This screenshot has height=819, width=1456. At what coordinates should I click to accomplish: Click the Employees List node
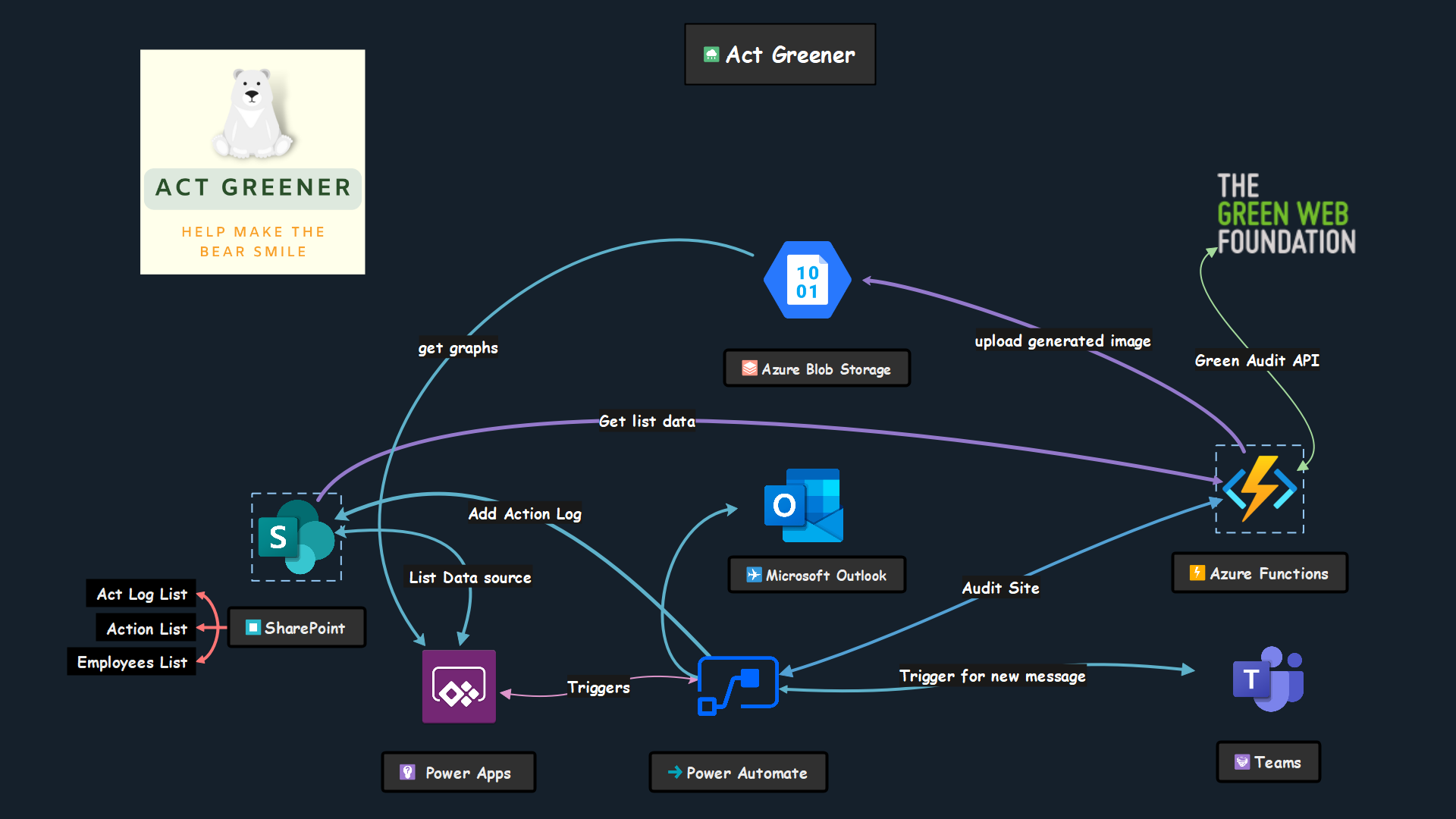(x=132, y=662)
